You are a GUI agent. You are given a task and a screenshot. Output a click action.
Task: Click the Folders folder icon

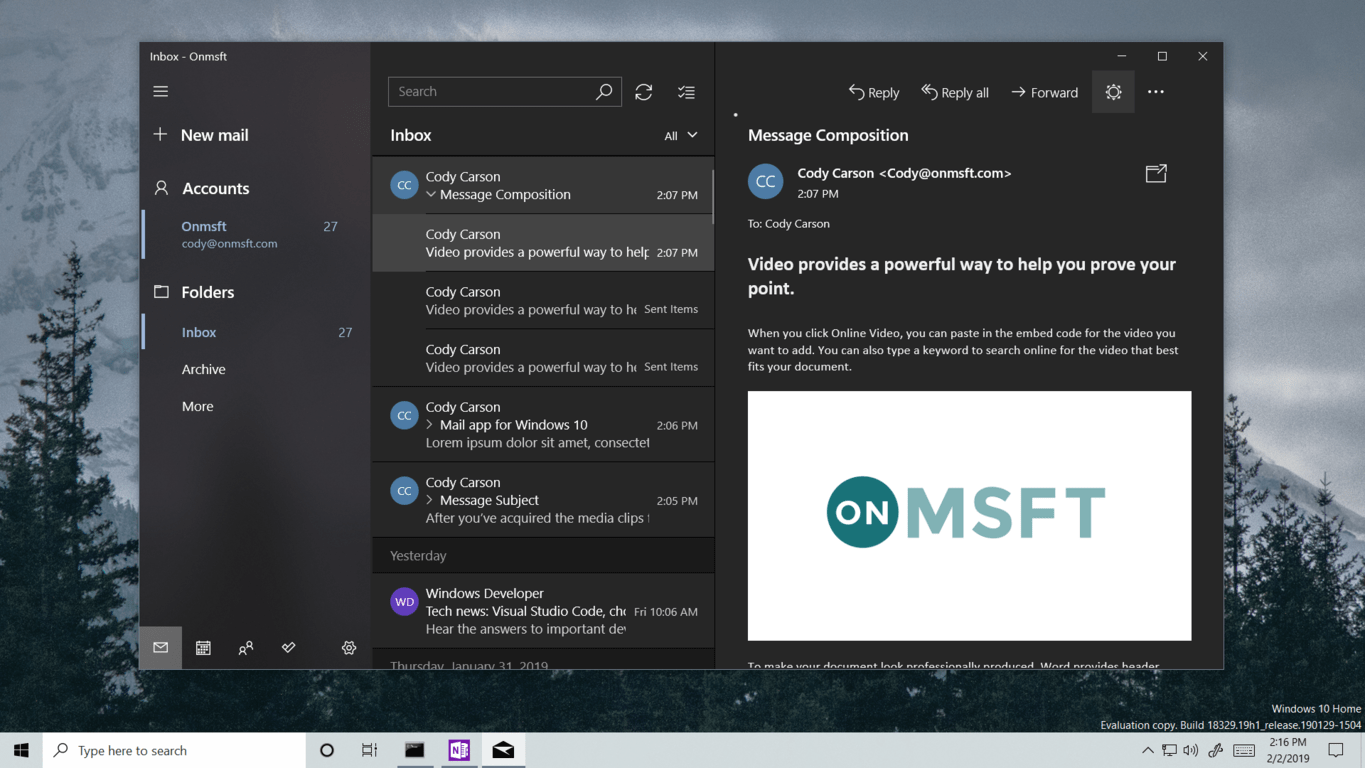point(161,292)
